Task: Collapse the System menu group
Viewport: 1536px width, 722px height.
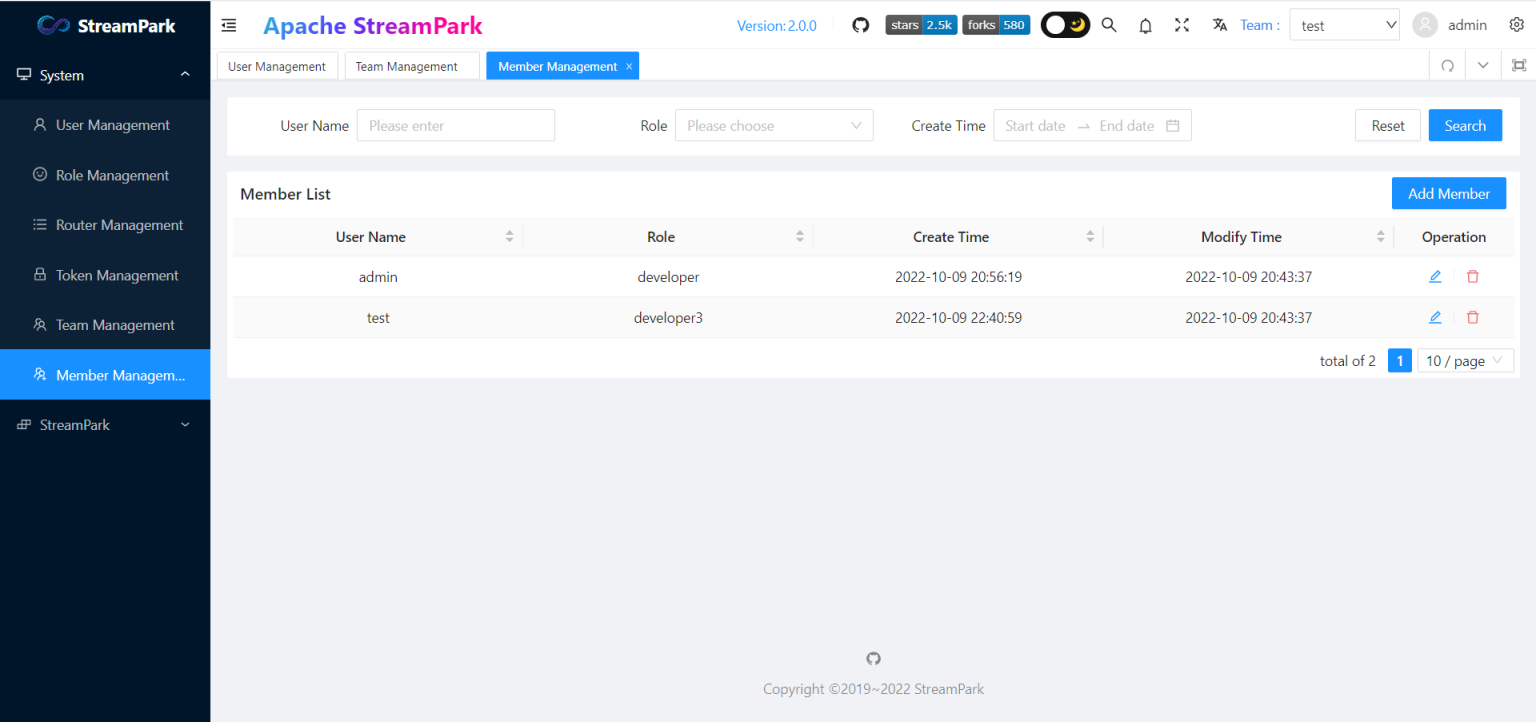Action: 105,75
